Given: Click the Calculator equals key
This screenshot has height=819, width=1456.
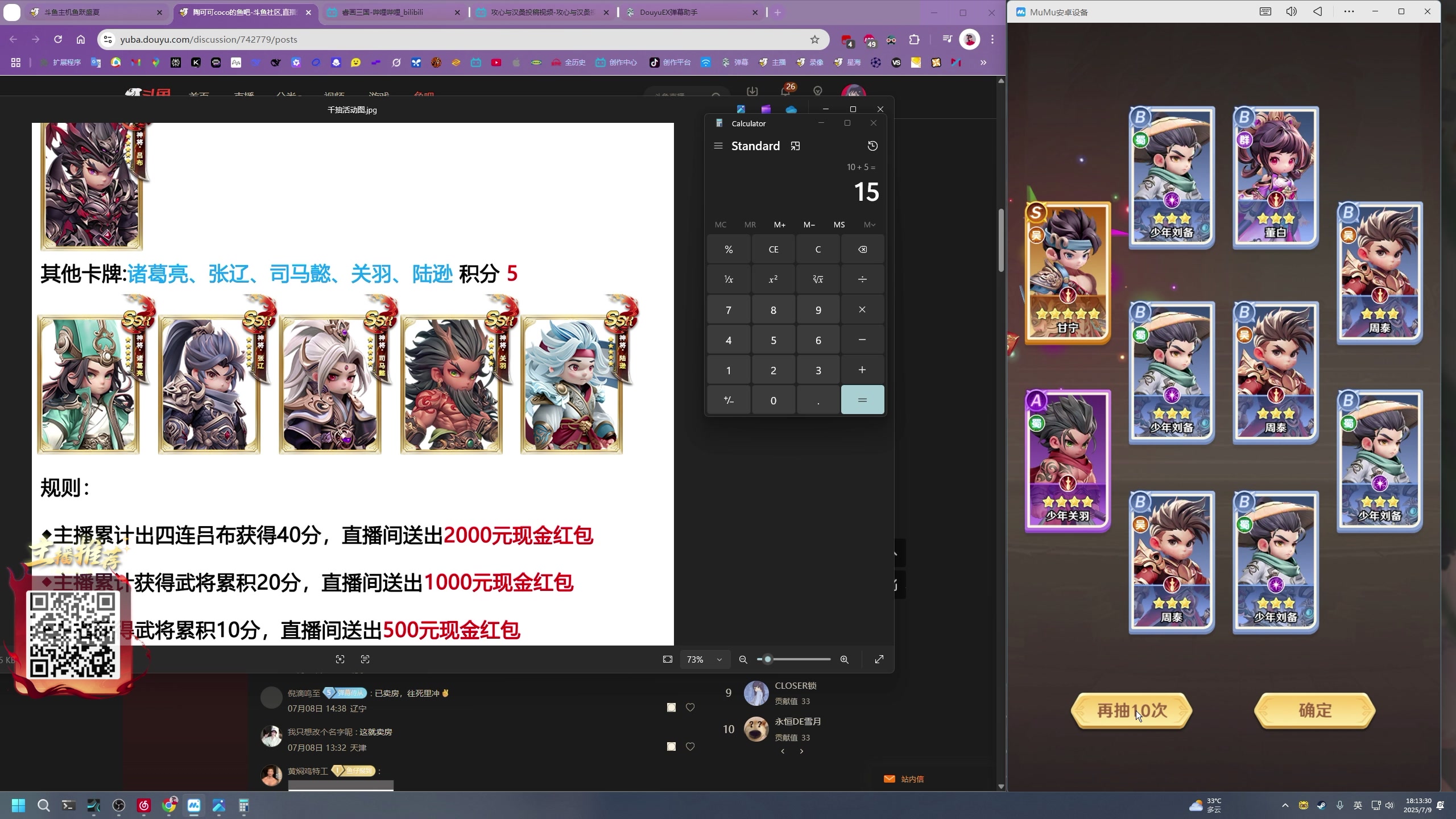Looking at the screenshot, I should 862,400.
